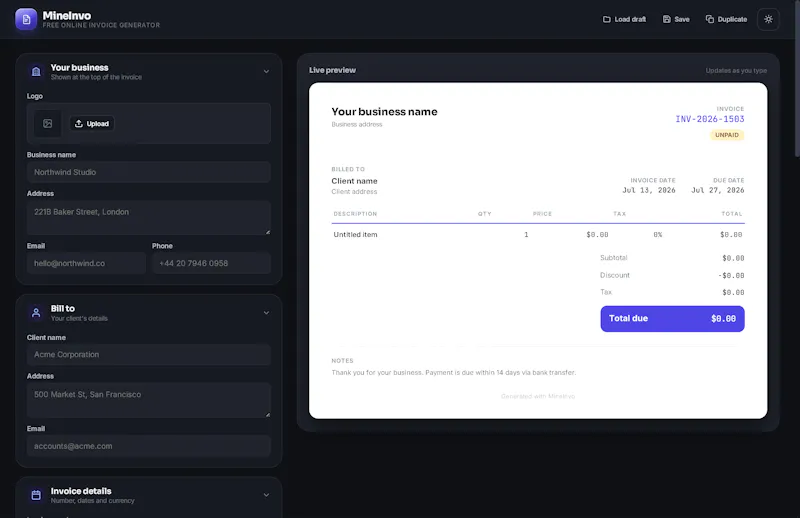Click 'Your business name' in the preview

tap(384, 112)
